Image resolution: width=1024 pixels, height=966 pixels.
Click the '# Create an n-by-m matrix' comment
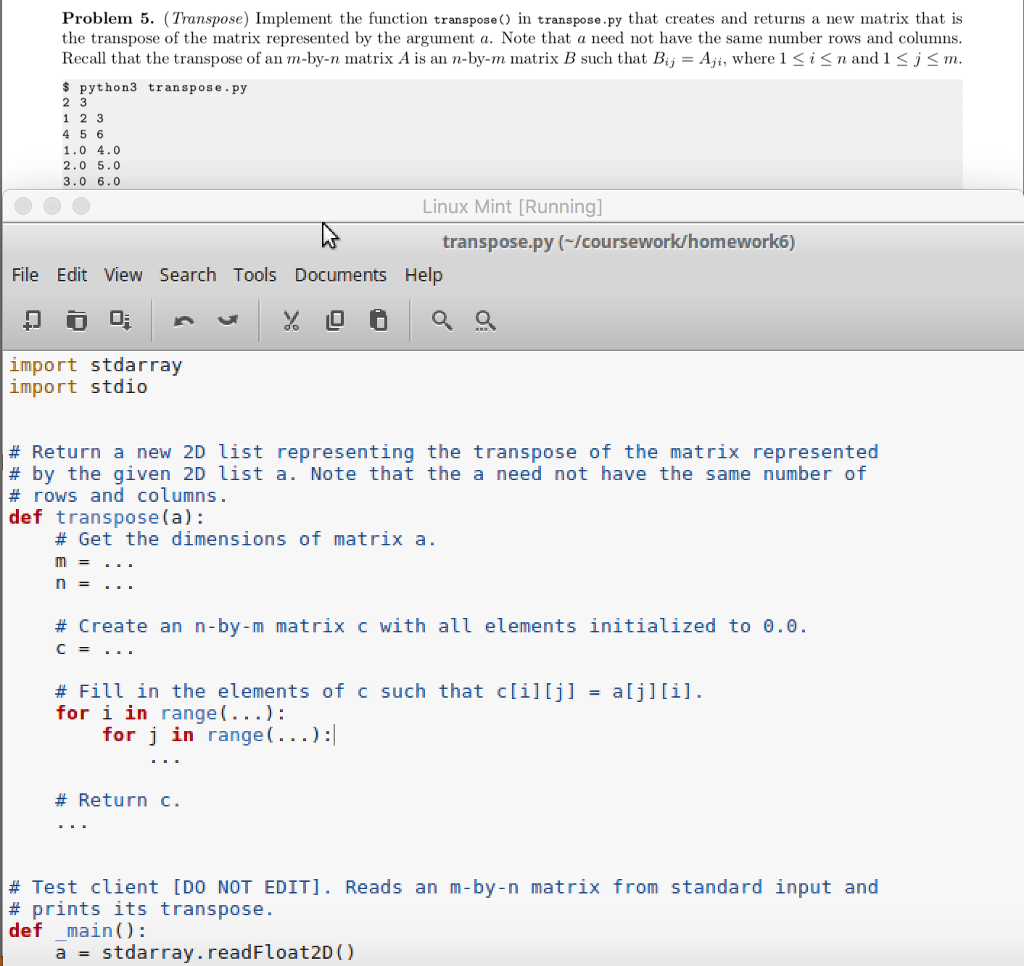pos(431,626)
